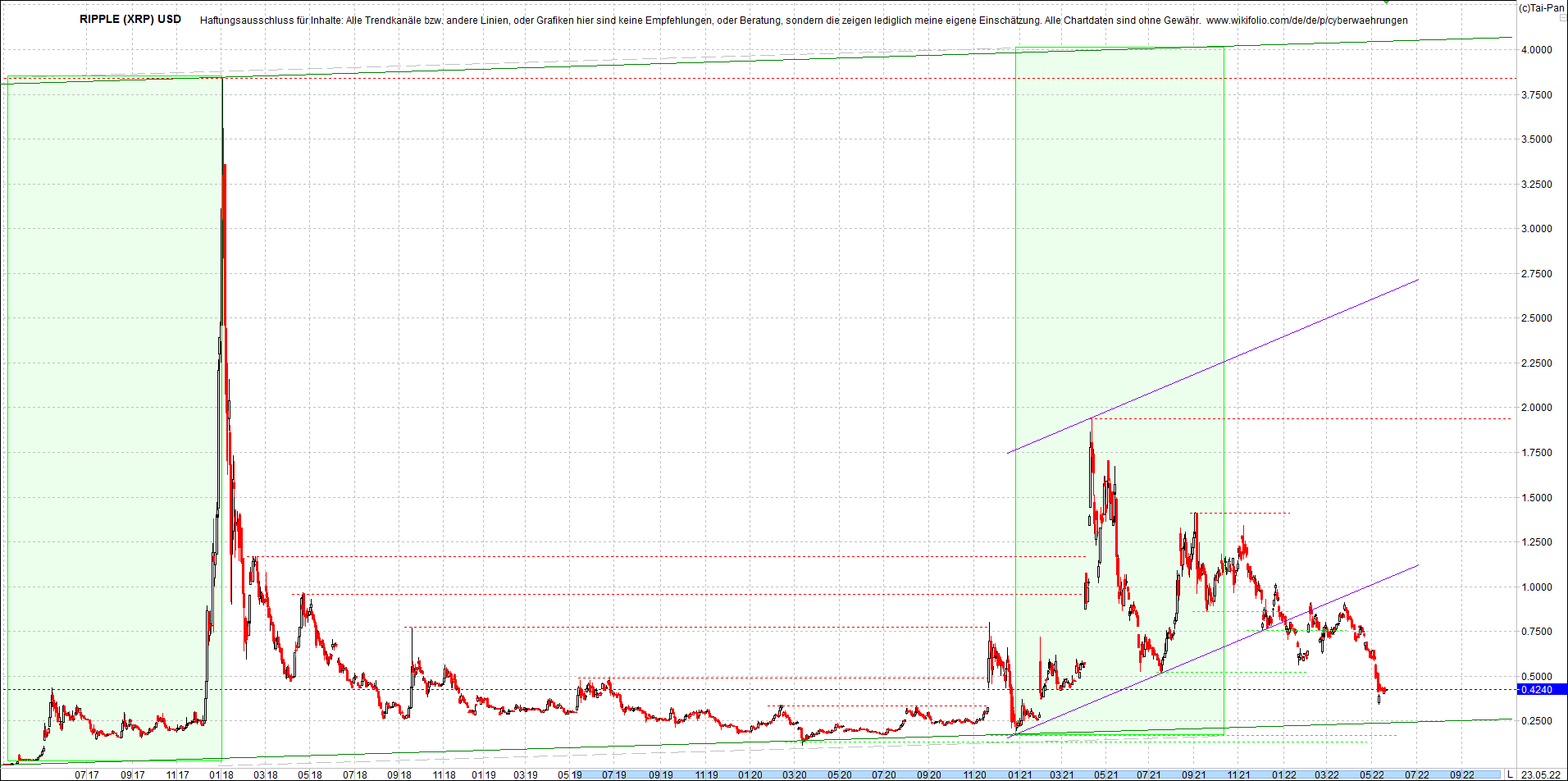Viewport: 1568px width, 781px height.
Task: Click the 1.0000 price axis label
Action: point(1536,587)
